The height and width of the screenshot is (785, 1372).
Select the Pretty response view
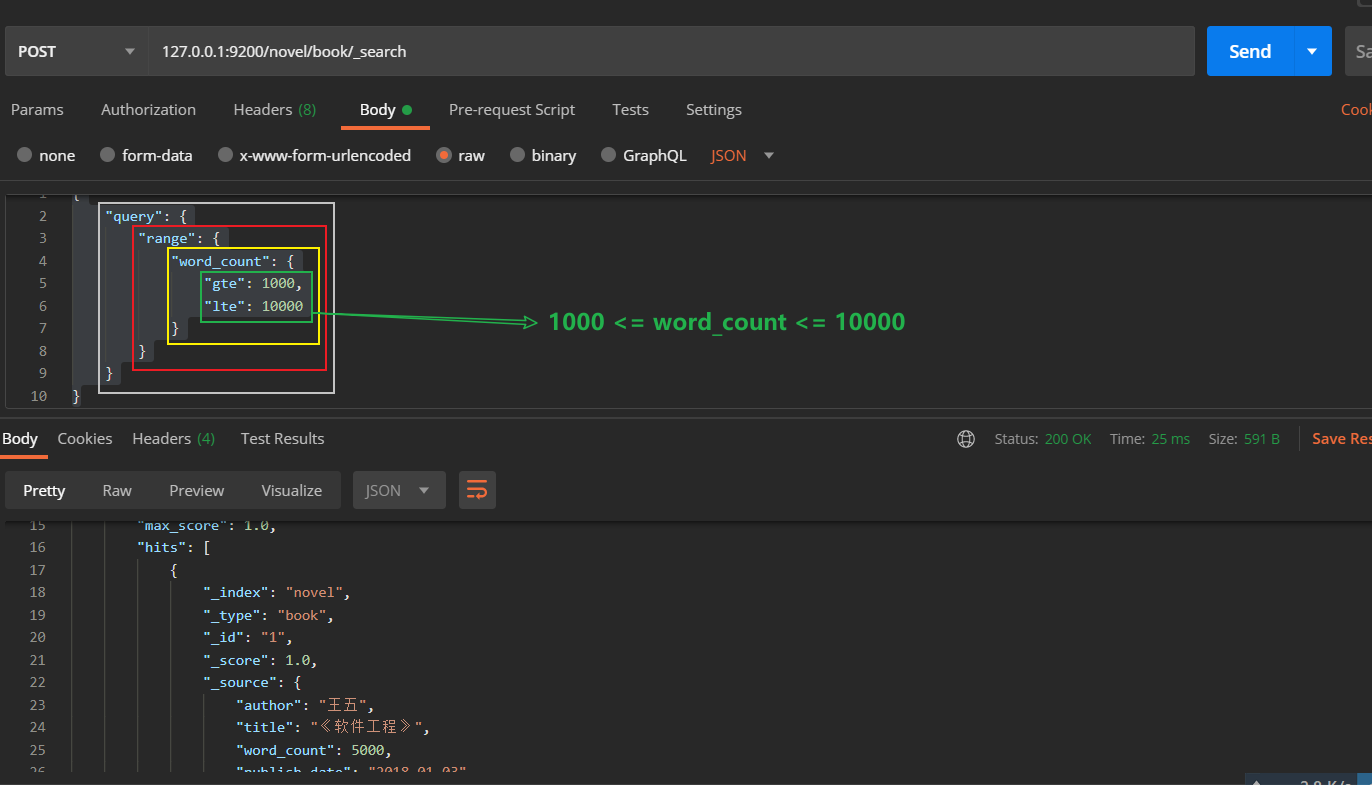coord(44,490)
